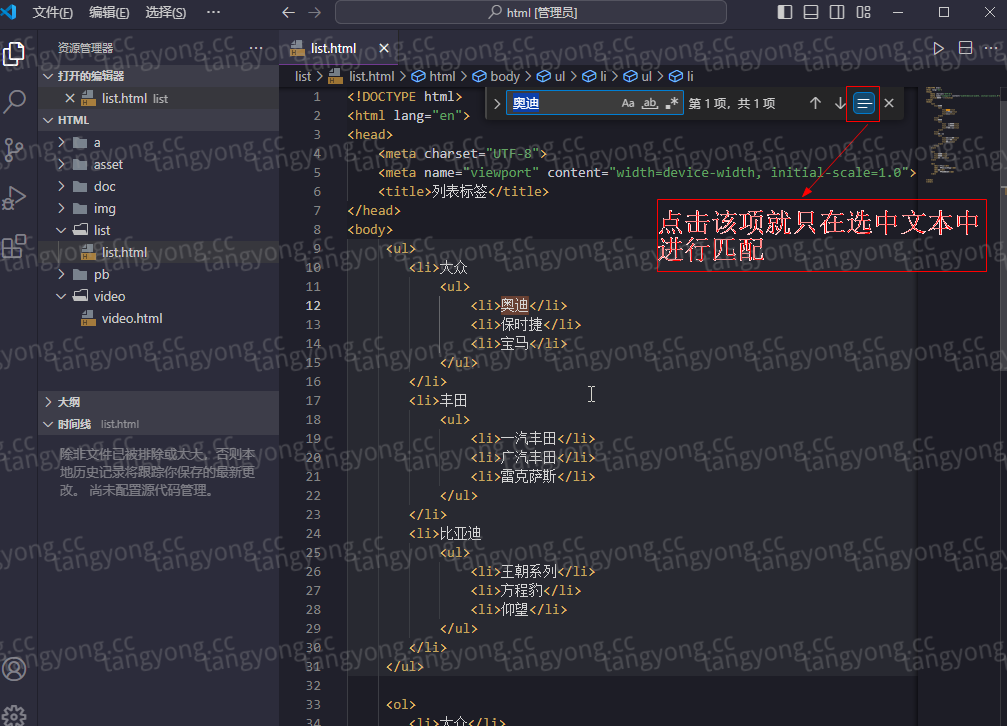Collapse the Open Editors section
The width and height of the screenshot is (1007, 726).
(48, 76)
